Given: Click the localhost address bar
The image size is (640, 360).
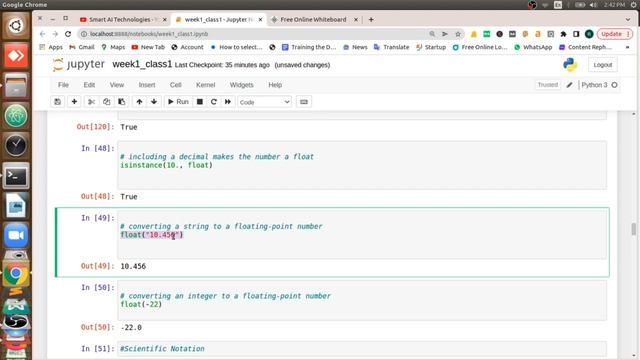Looking at the screenshot, I should 253,34.
